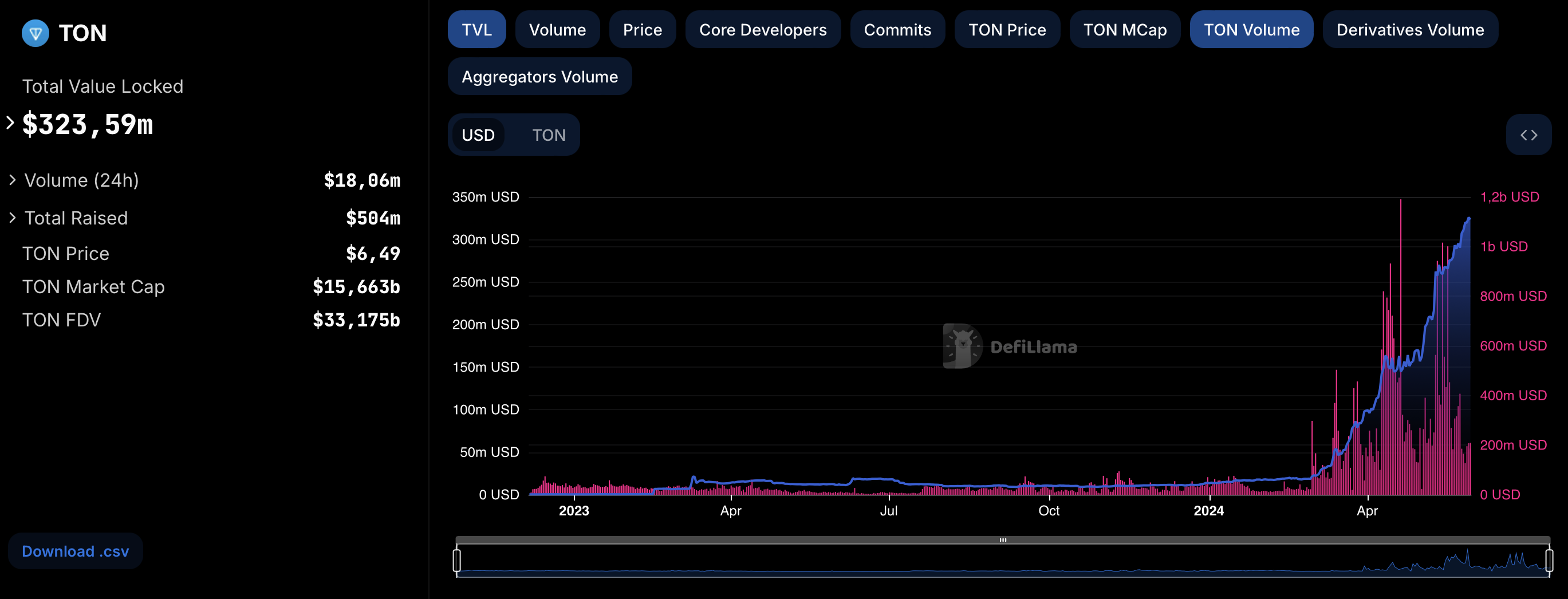Viewport: 1568px width, 599px height.
Task: Click the Oct x-axis label
Action: 1048,511
